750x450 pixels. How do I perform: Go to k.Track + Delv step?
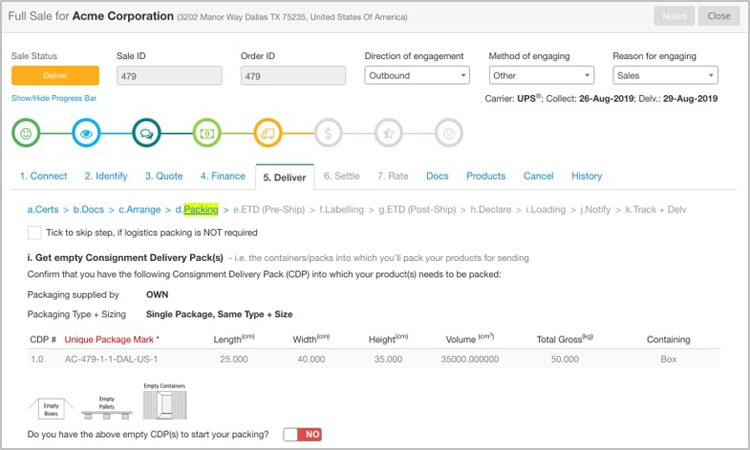[x=656, y=209]
